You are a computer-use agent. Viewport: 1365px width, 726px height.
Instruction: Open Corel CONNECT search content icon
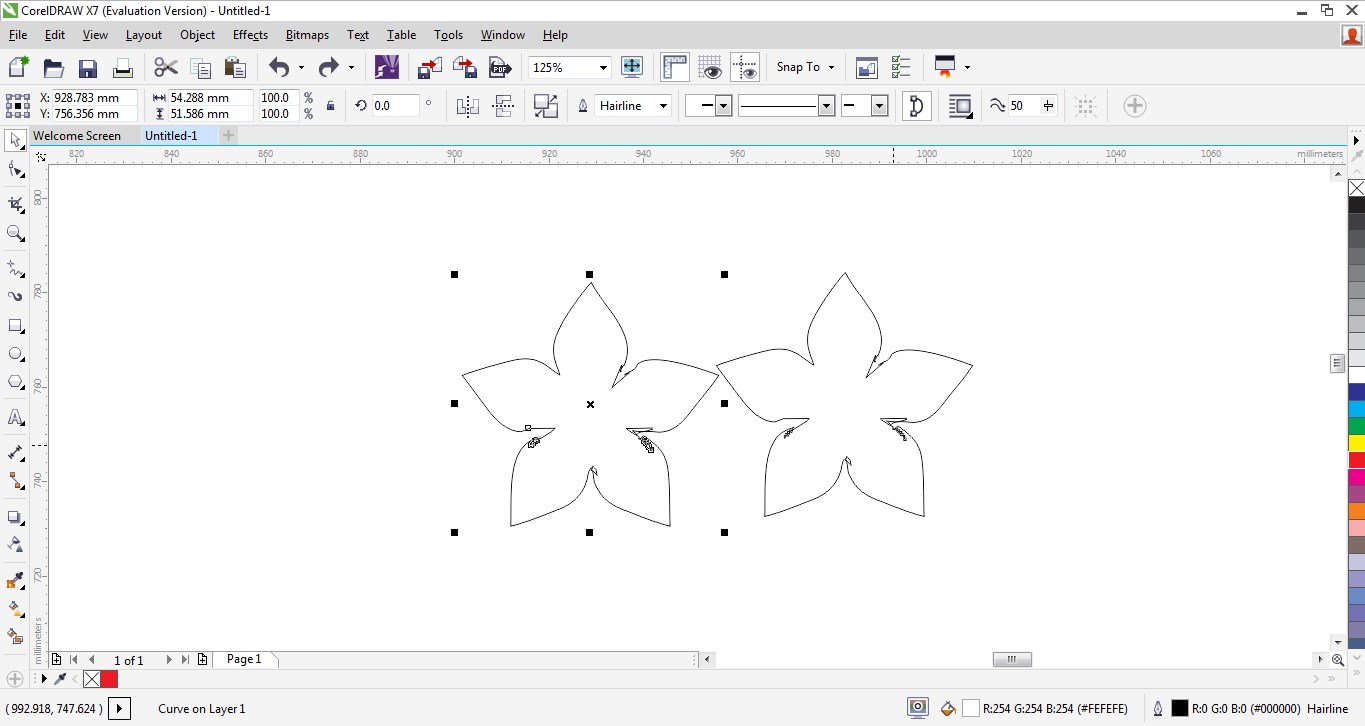386,67
